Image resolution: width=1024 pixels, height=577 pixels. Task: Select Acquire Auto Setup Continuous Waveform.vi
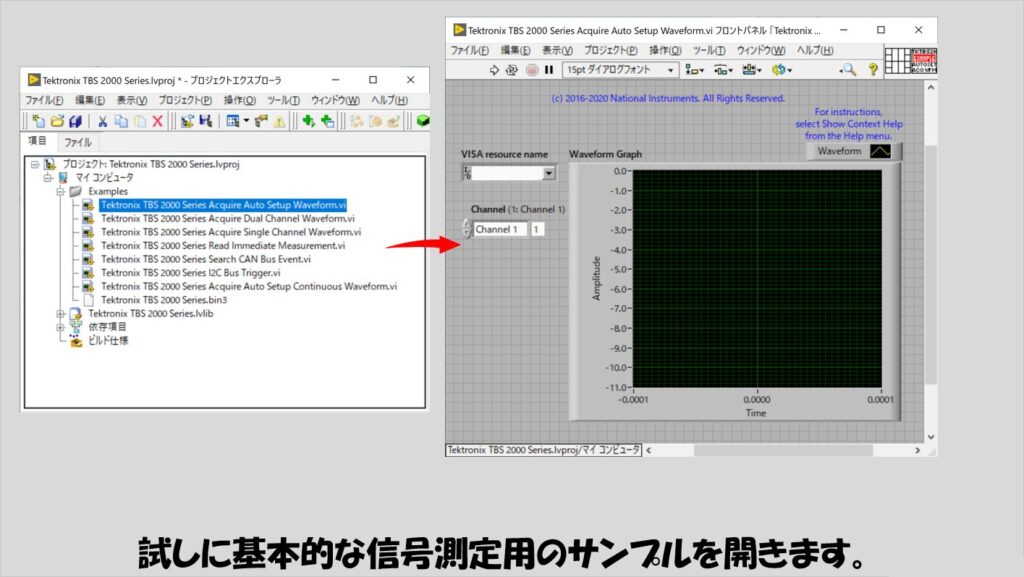point(249,287)
